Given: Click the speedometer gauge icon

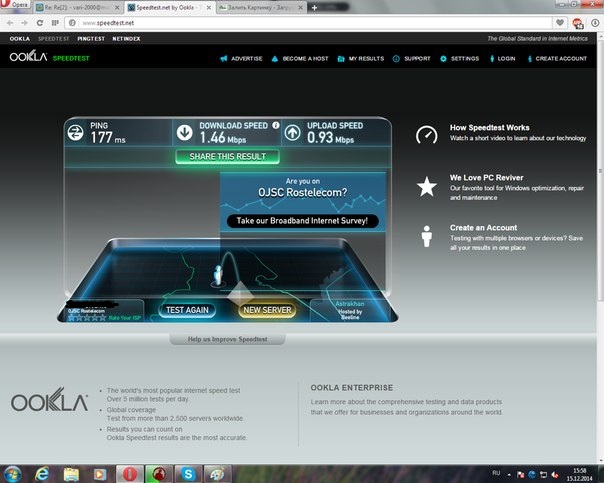Looking at the screenshot, I should 426,134.
